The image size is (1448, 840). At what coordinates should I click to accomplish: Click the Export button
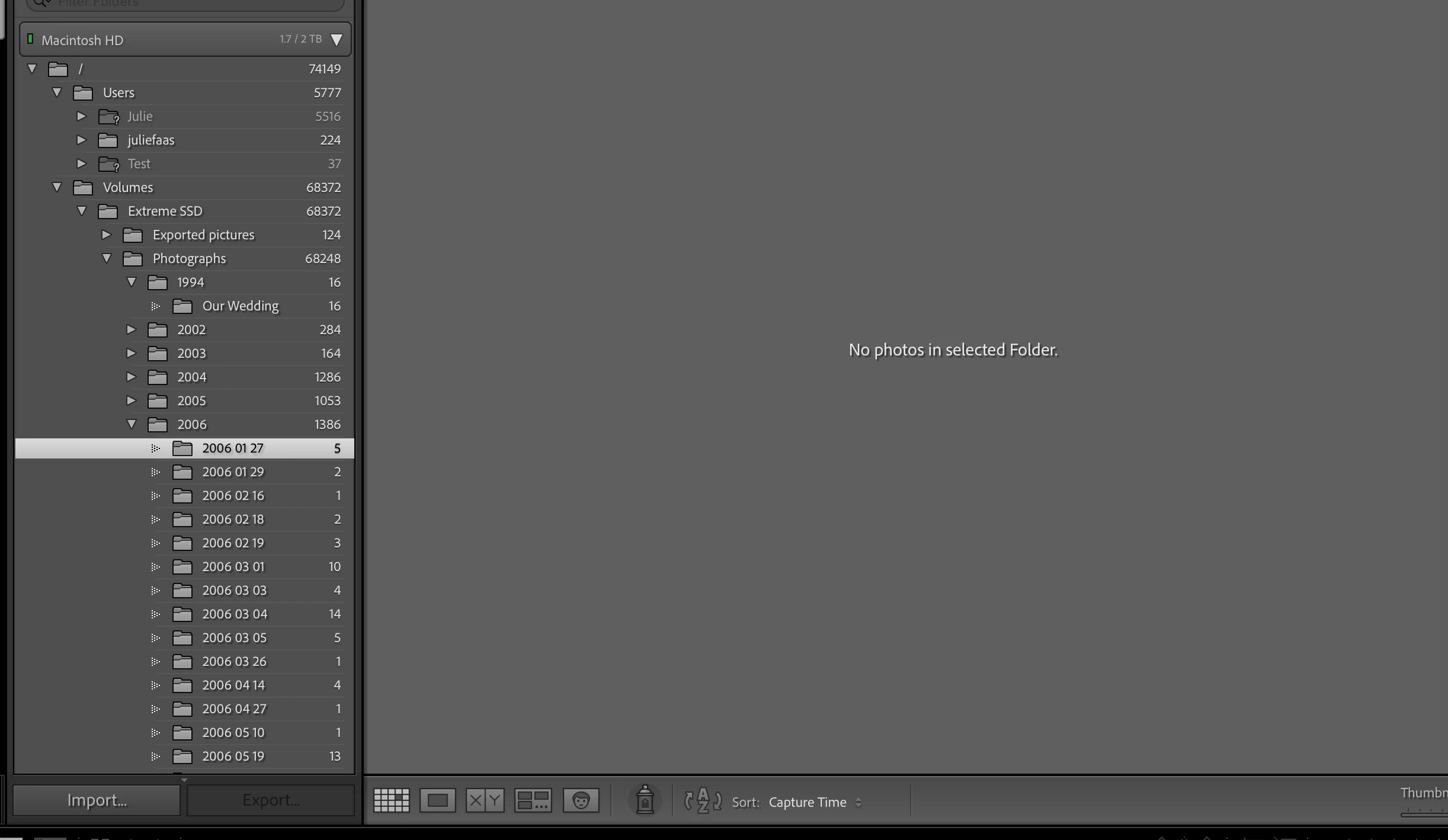coord(271,800)
